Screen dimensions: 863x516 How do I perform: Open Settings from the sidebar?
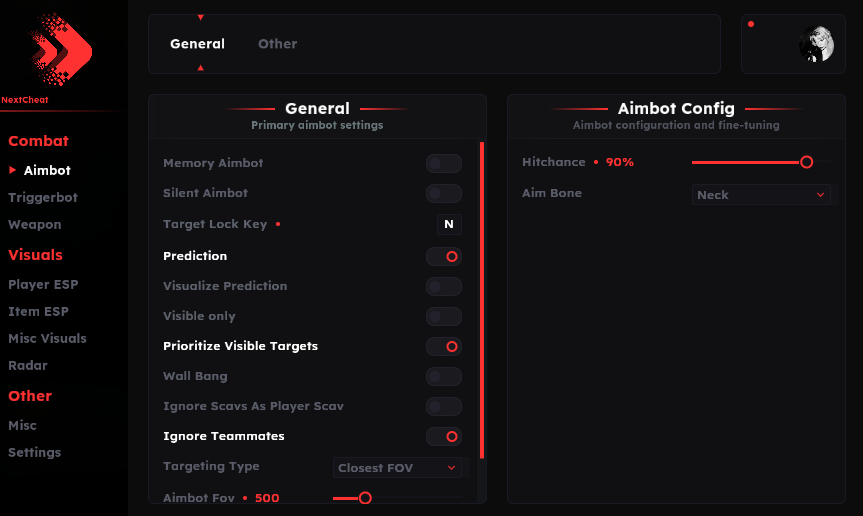(35, 453)
